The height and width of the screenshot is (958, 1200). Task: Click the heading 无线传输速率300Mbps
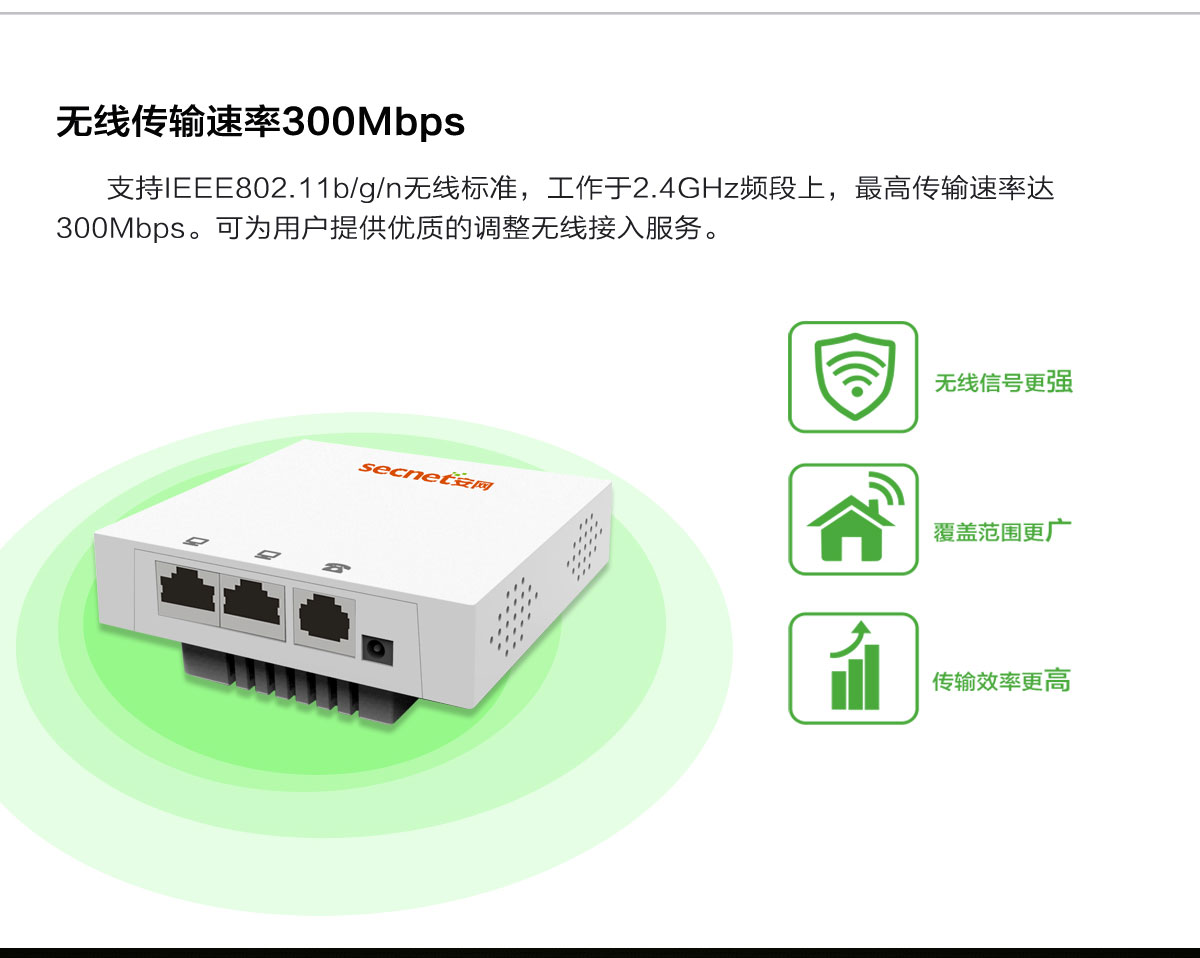tap(261, 121)
